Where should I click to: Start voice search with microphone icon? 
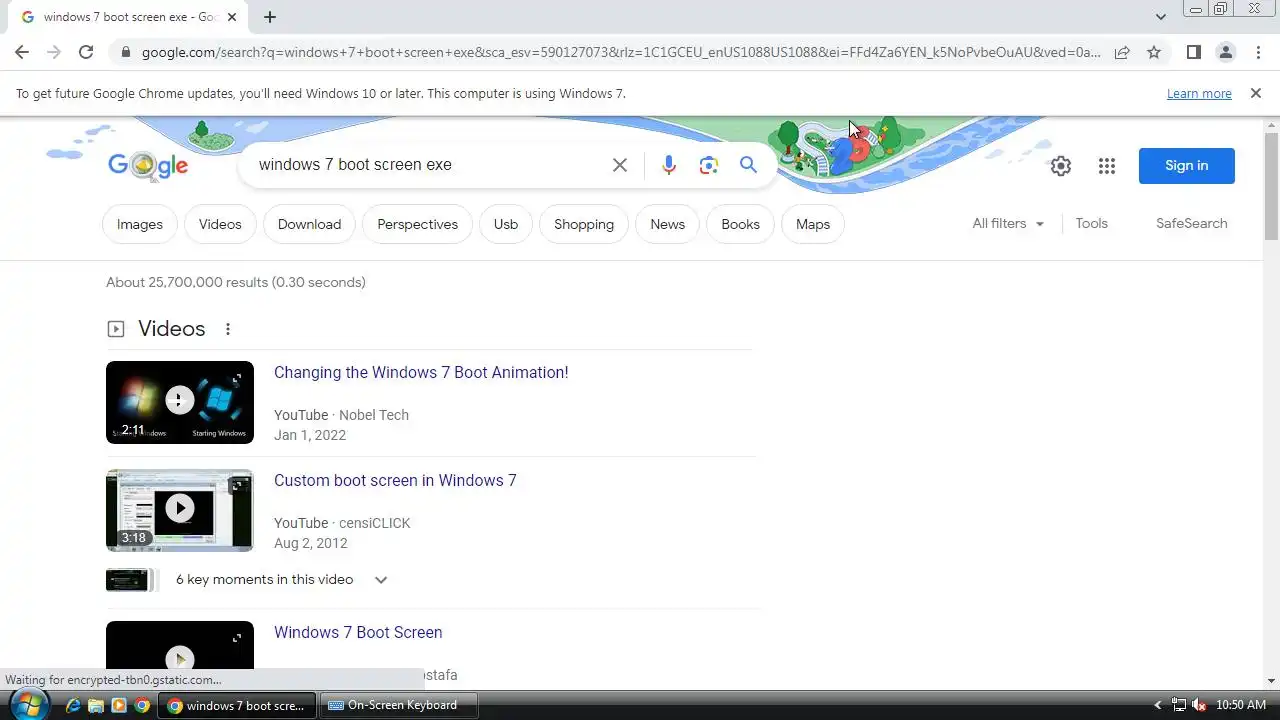click(x=669, y=165)
